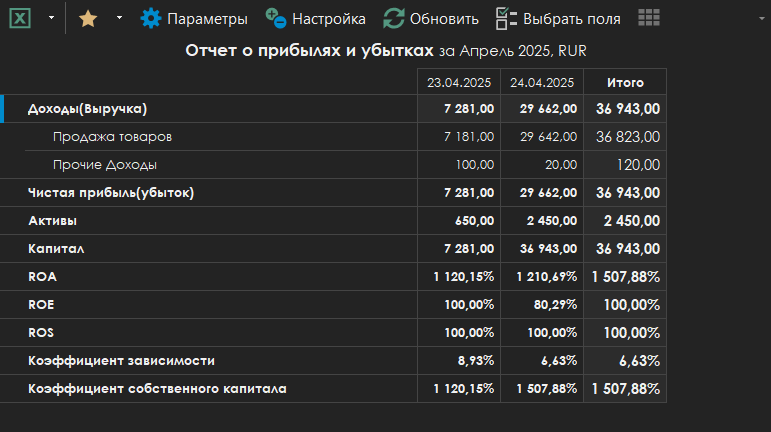771x432 pixels.
Task: Click the Настройка plus-minus icon
Action: point(275,18)
